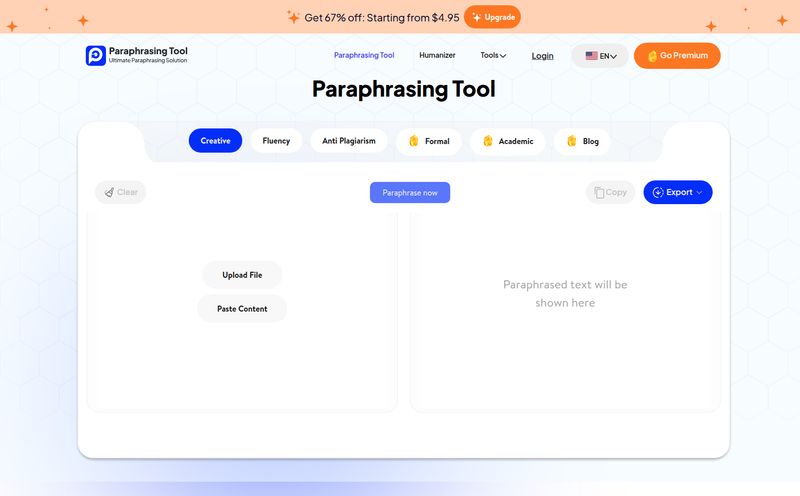Pick the Blog mode text
Image resolution: width=800 pixels, height=496 pixels.
(591, 141)
